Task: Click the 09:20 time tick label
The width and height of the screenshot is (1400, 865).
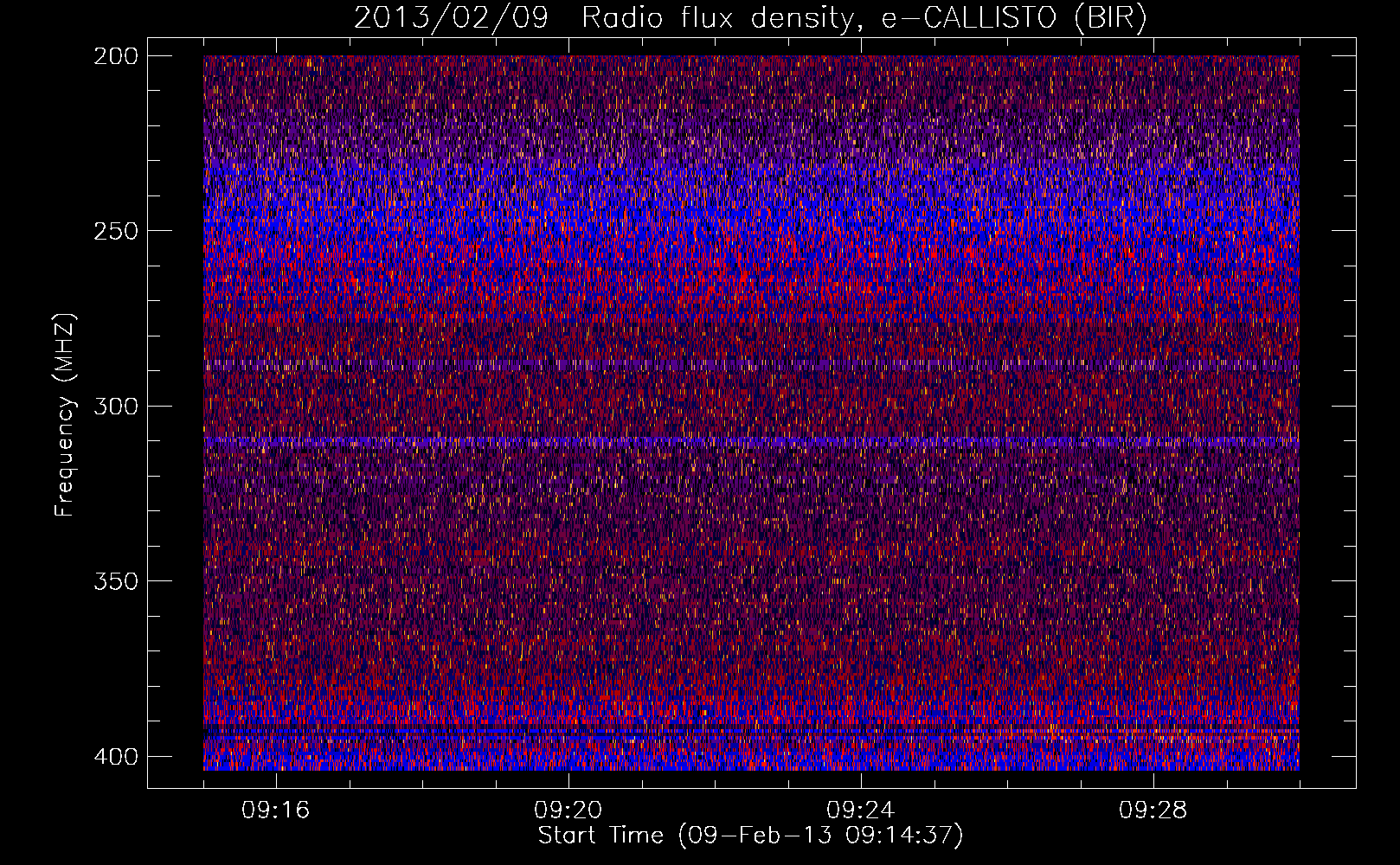Action: click(568, 811)
